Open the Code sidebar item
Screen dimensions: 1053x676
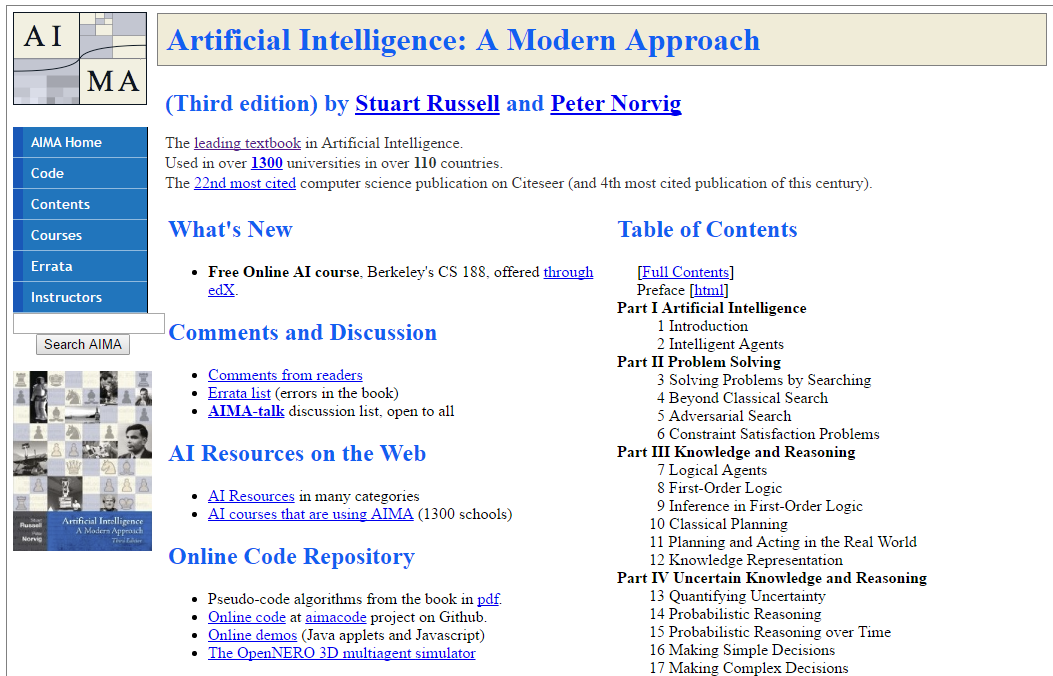pos(81,173)
